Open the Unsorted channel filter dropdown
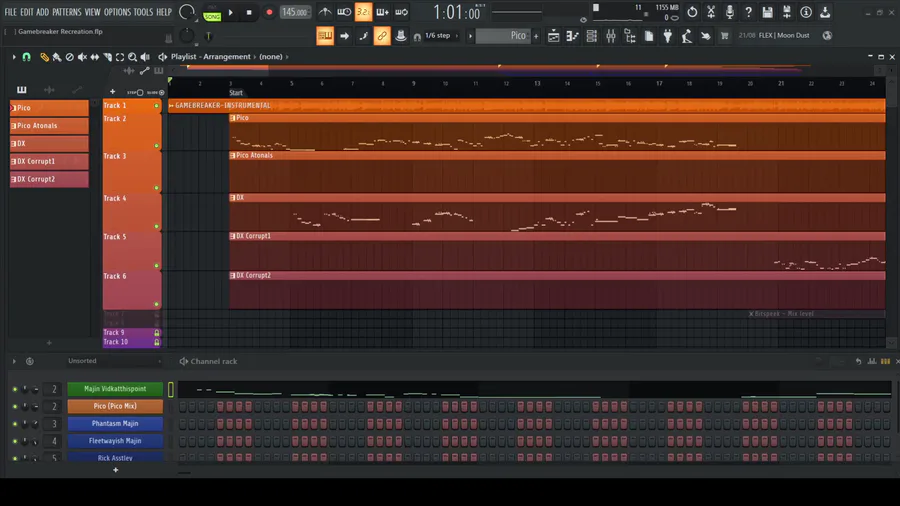The image size is (900, 506). click(114, 361)
